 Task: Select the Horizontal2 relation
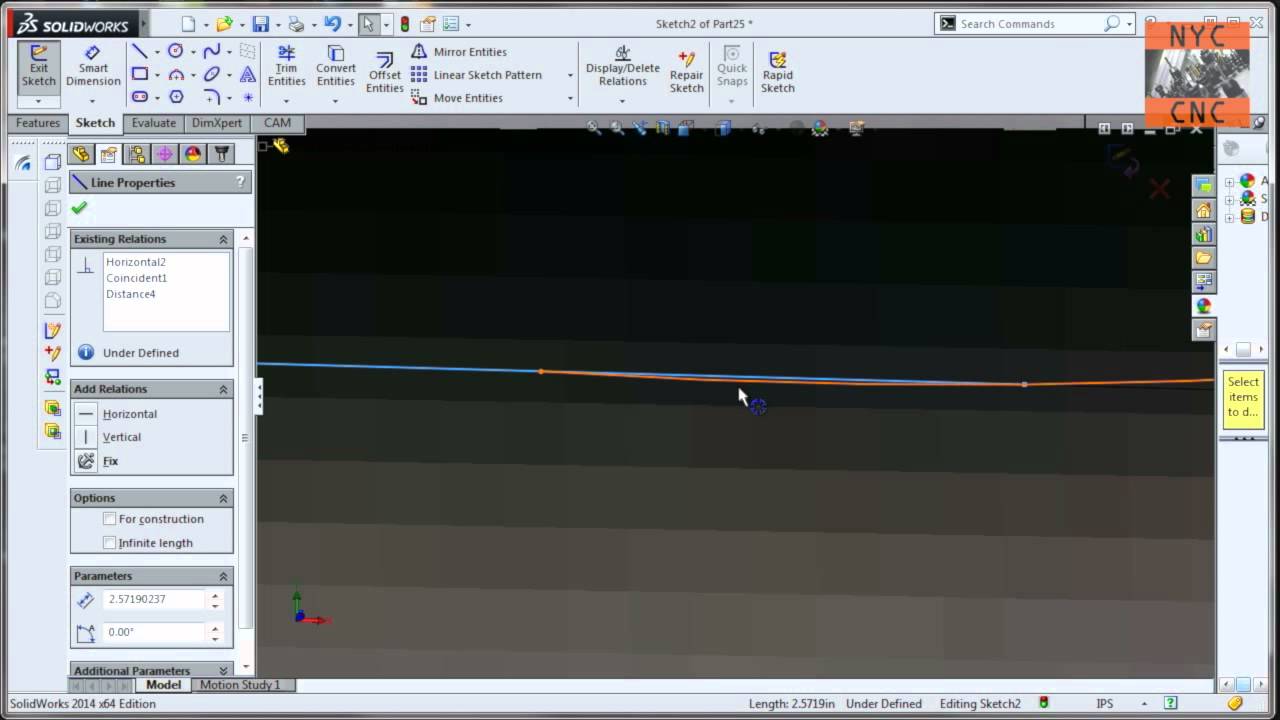136,262
